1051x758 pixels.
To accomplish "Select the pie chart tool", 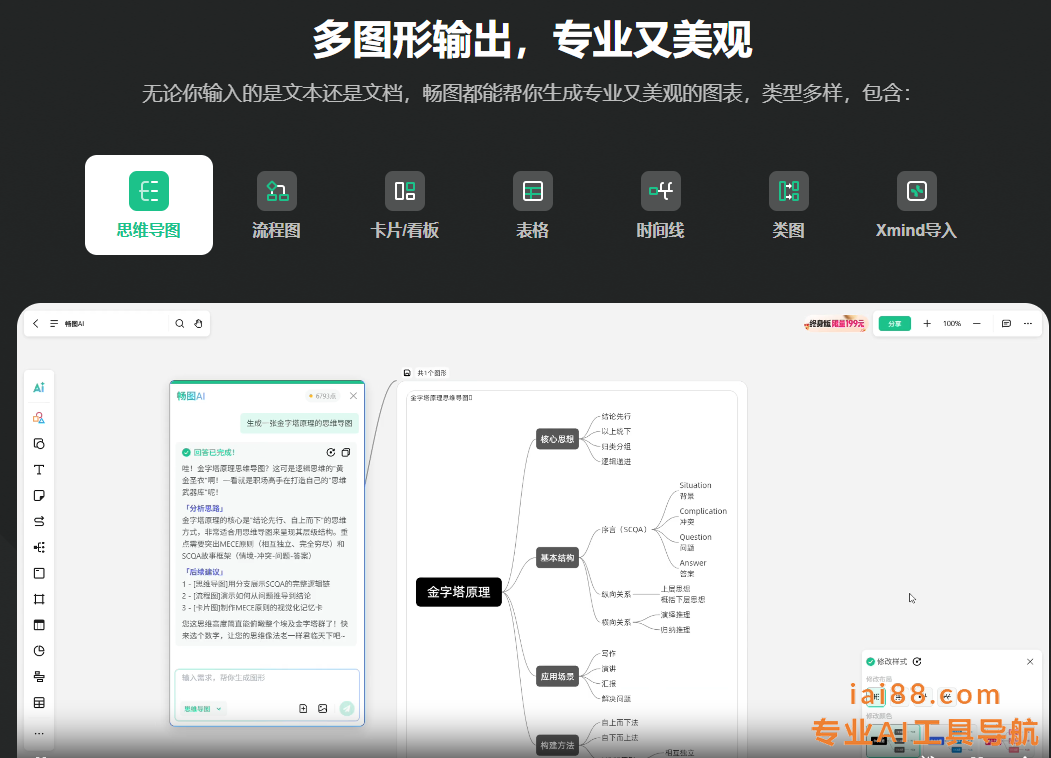I will coord(39,651).
